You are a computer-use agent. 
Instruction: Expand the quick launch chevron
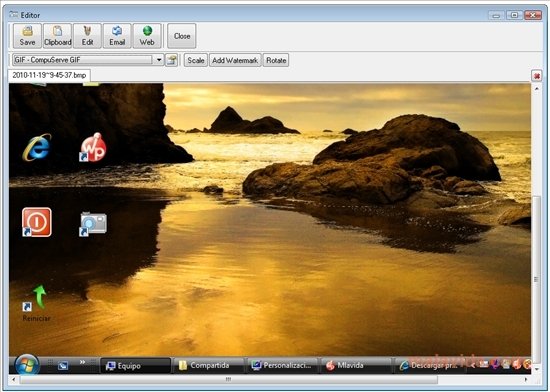(82, 362)
